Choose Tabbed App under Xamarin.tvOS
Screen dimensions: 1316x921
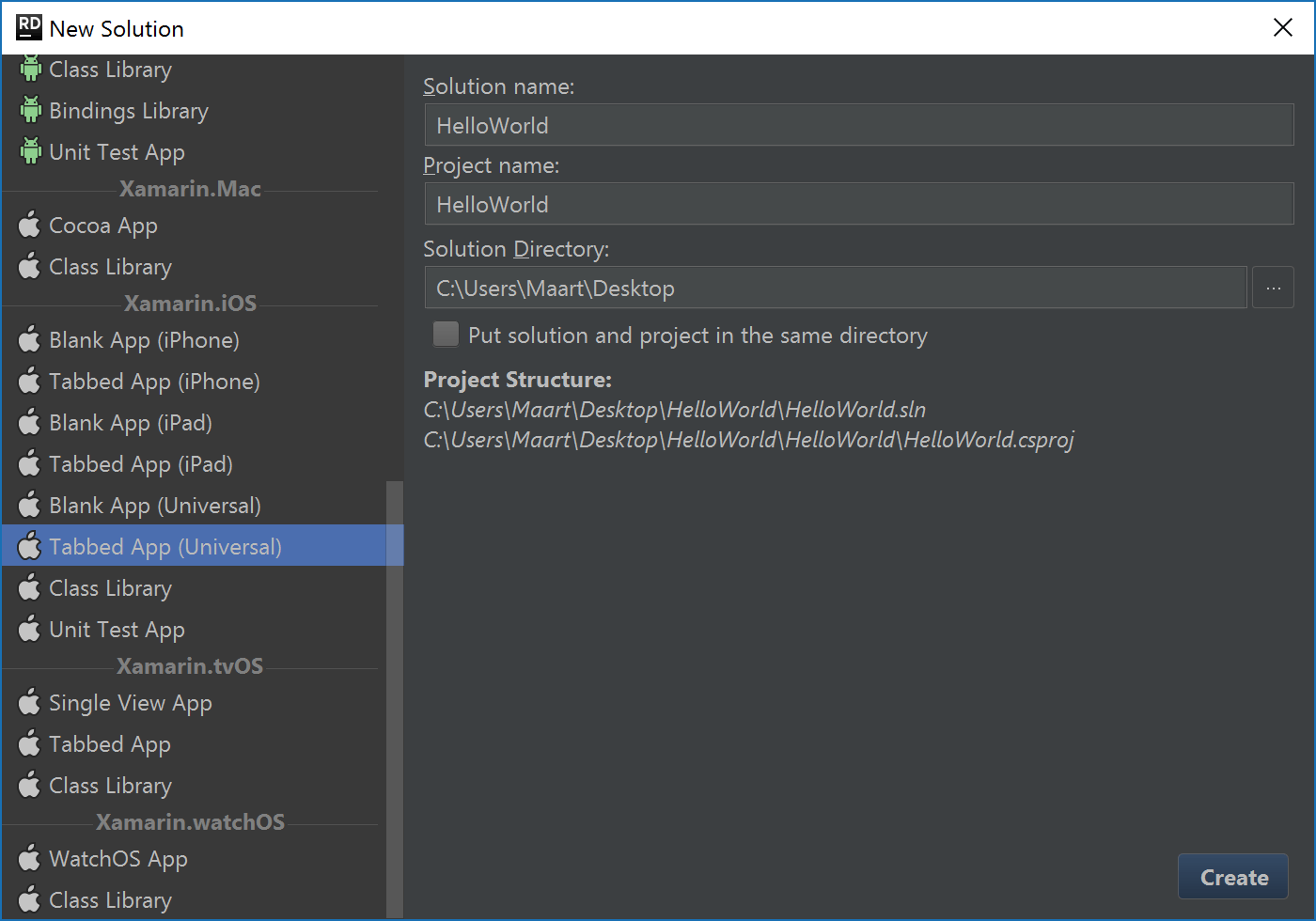(194, 744)
